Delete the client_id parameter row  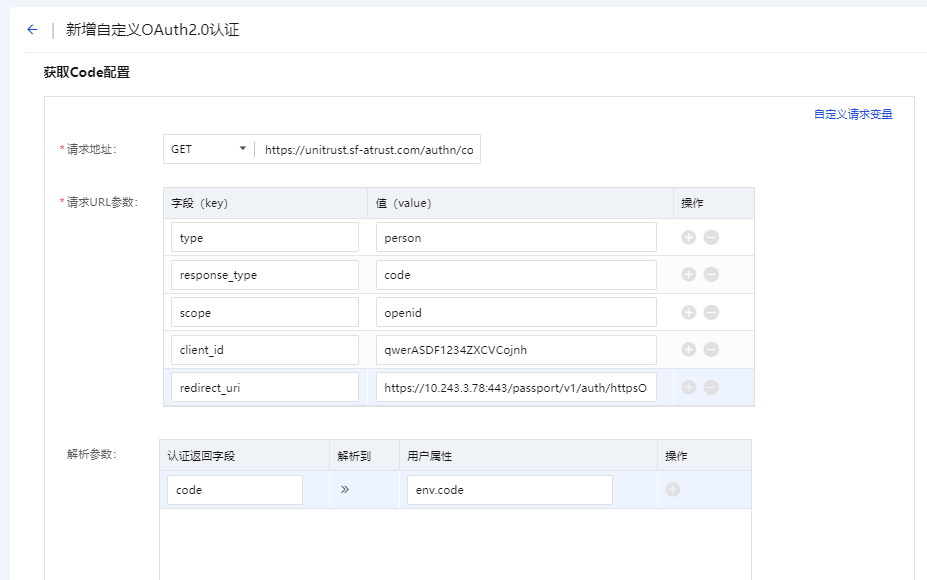[711, 350]
